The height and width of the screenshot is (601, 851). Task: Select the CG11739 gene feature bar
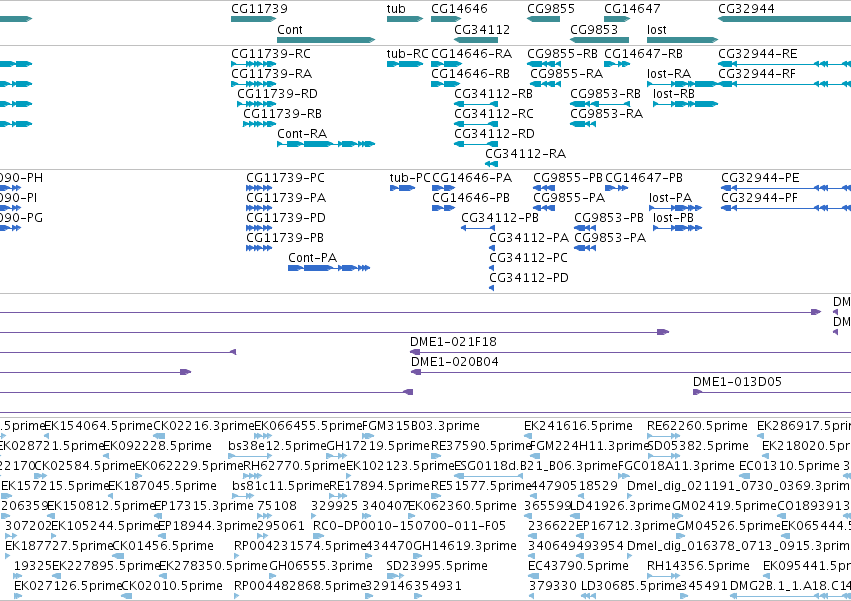253,19
